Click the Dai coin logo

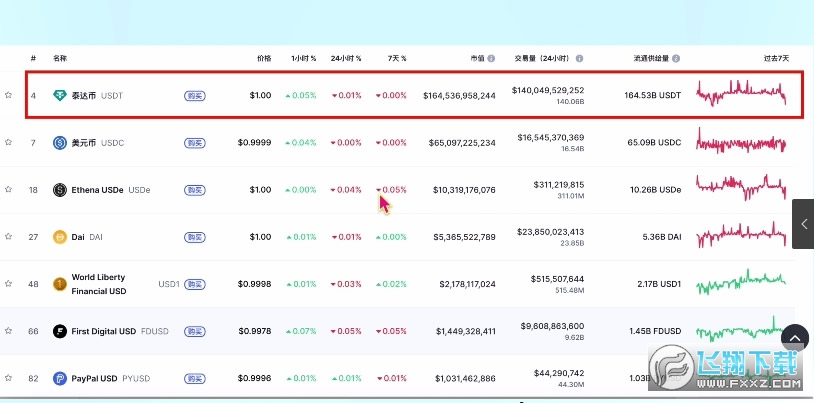pos(60,237)
